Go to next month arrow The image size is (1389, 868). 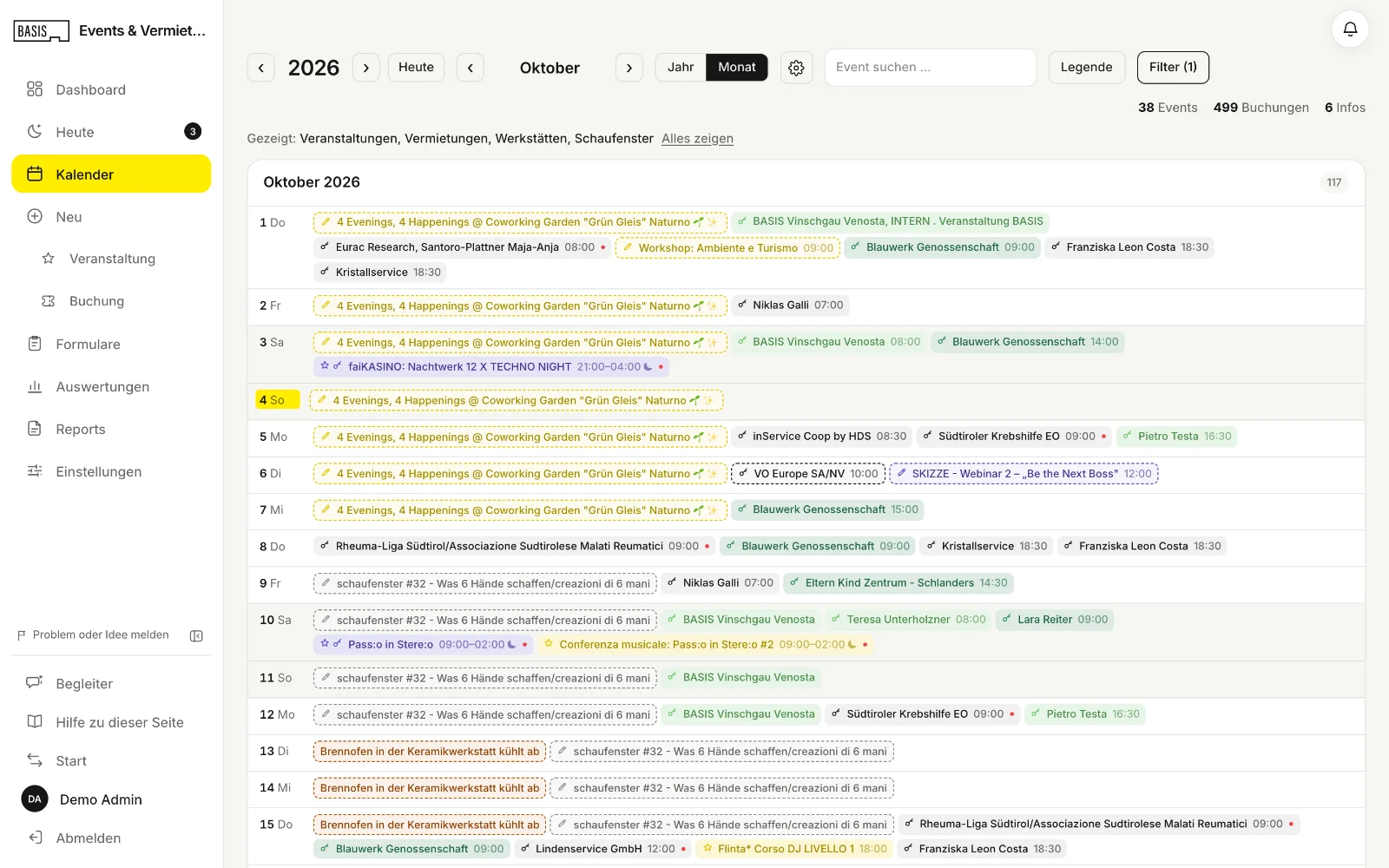coord(629,68)
